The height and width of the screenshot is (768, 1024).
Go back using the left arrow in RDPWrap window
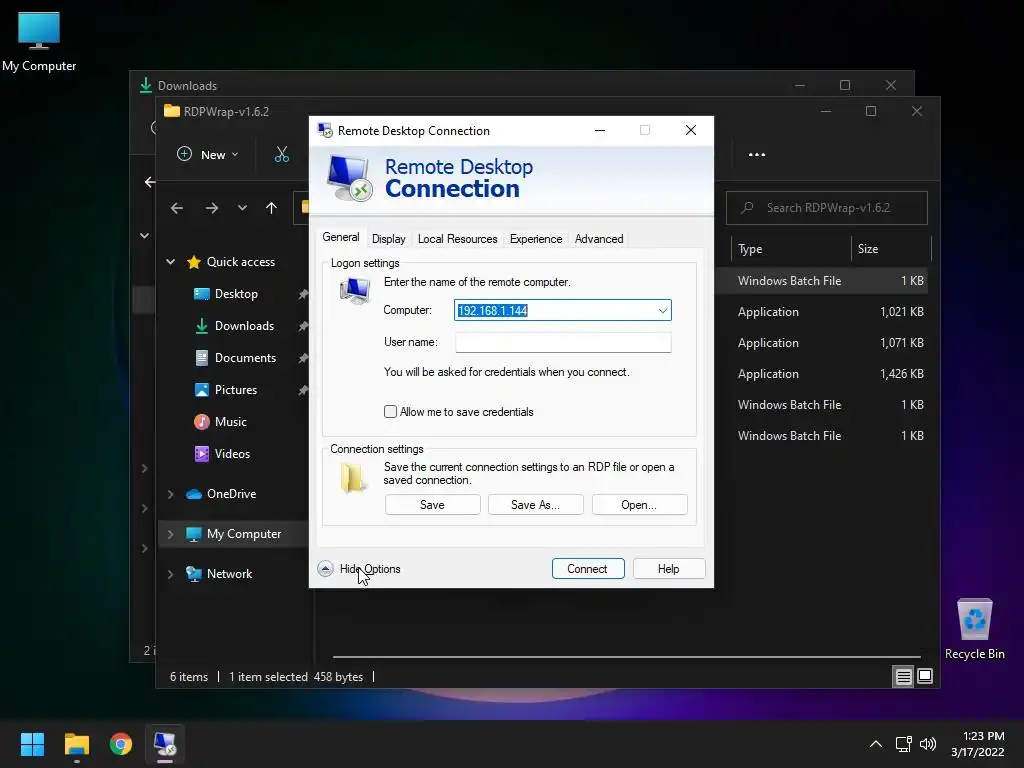(x=177, y=208)
